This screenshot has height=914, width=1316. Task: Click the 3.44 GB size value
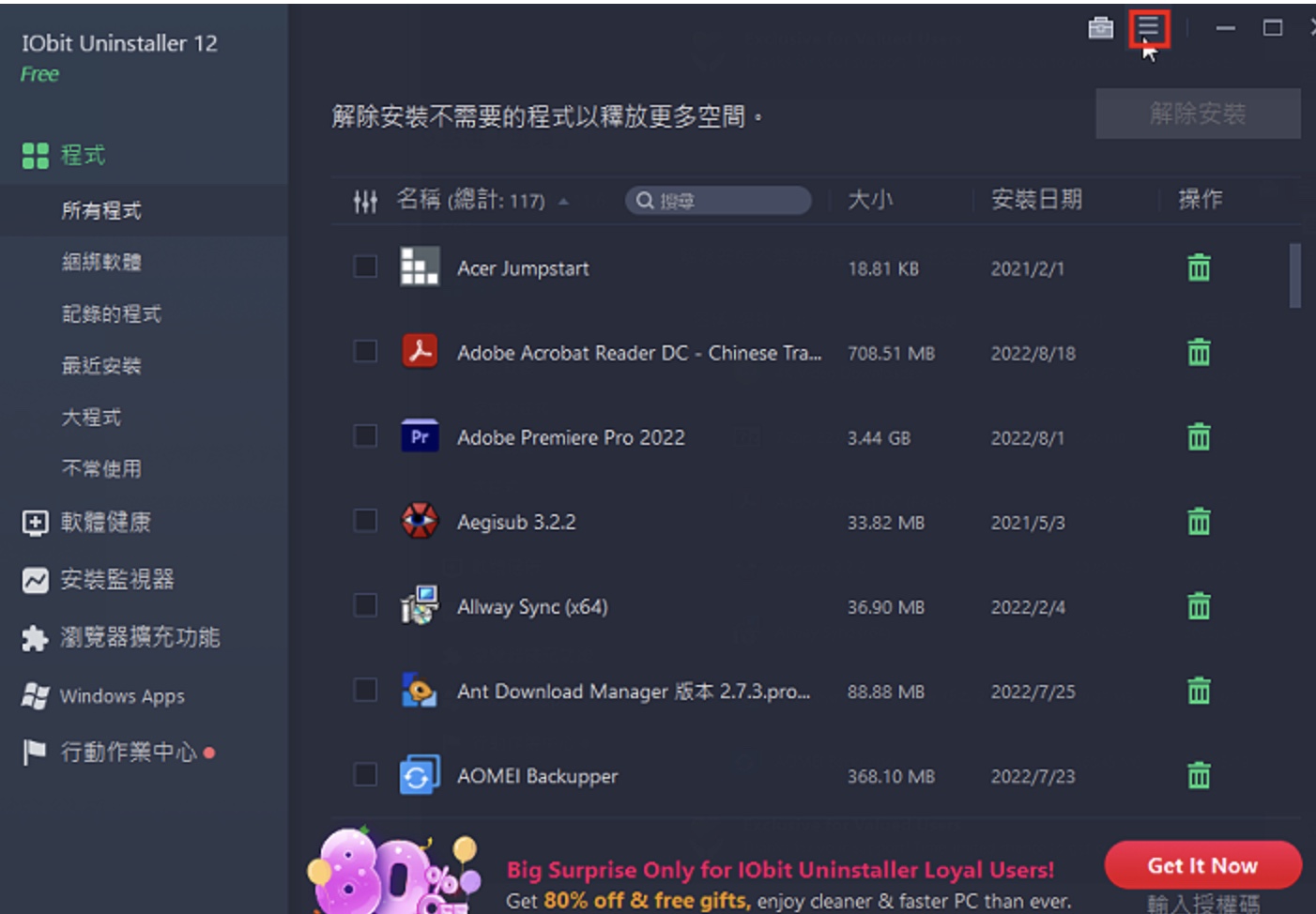(x=879, y=438)
